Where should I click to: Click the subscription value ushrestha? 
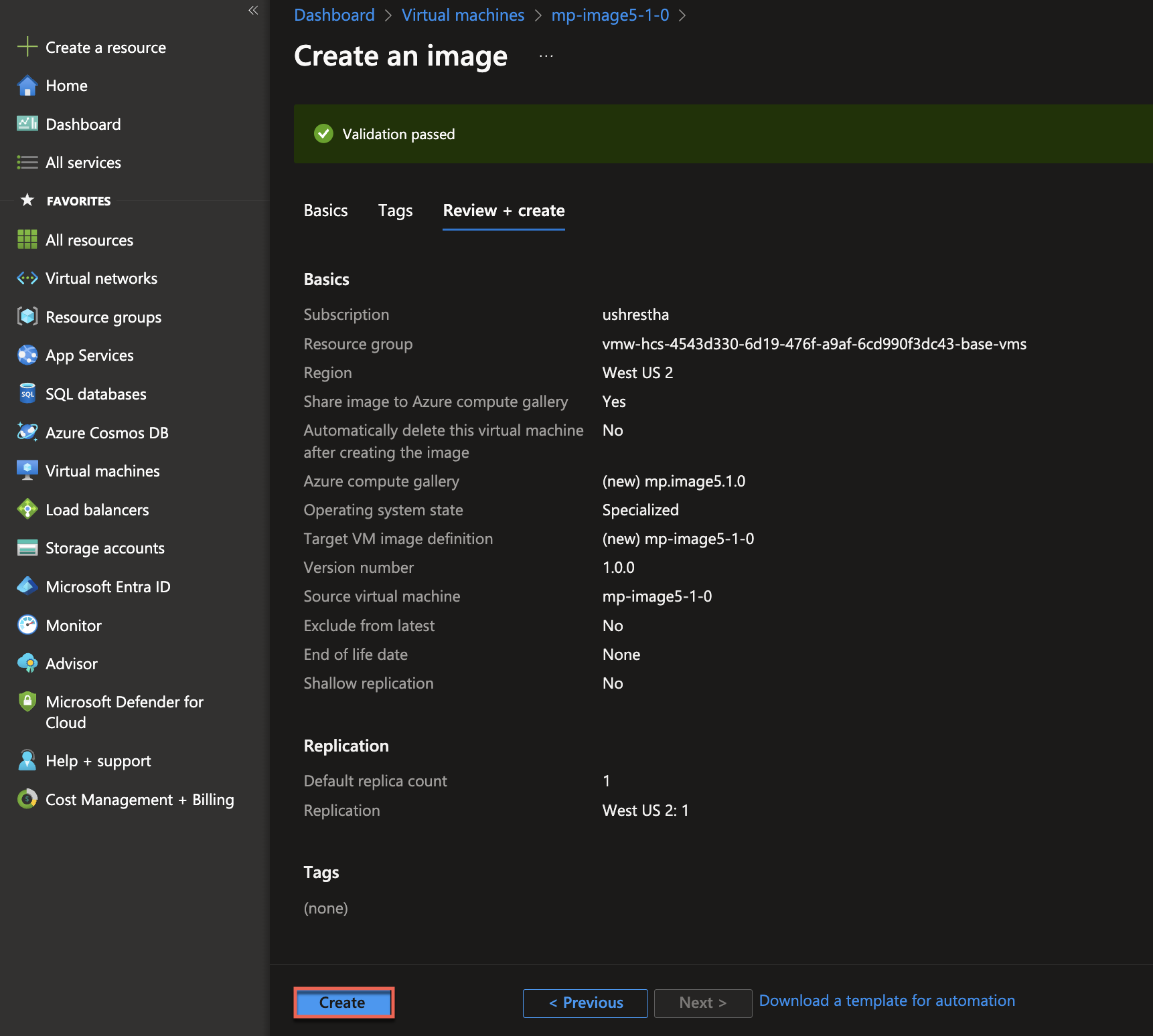pos(635,315)
